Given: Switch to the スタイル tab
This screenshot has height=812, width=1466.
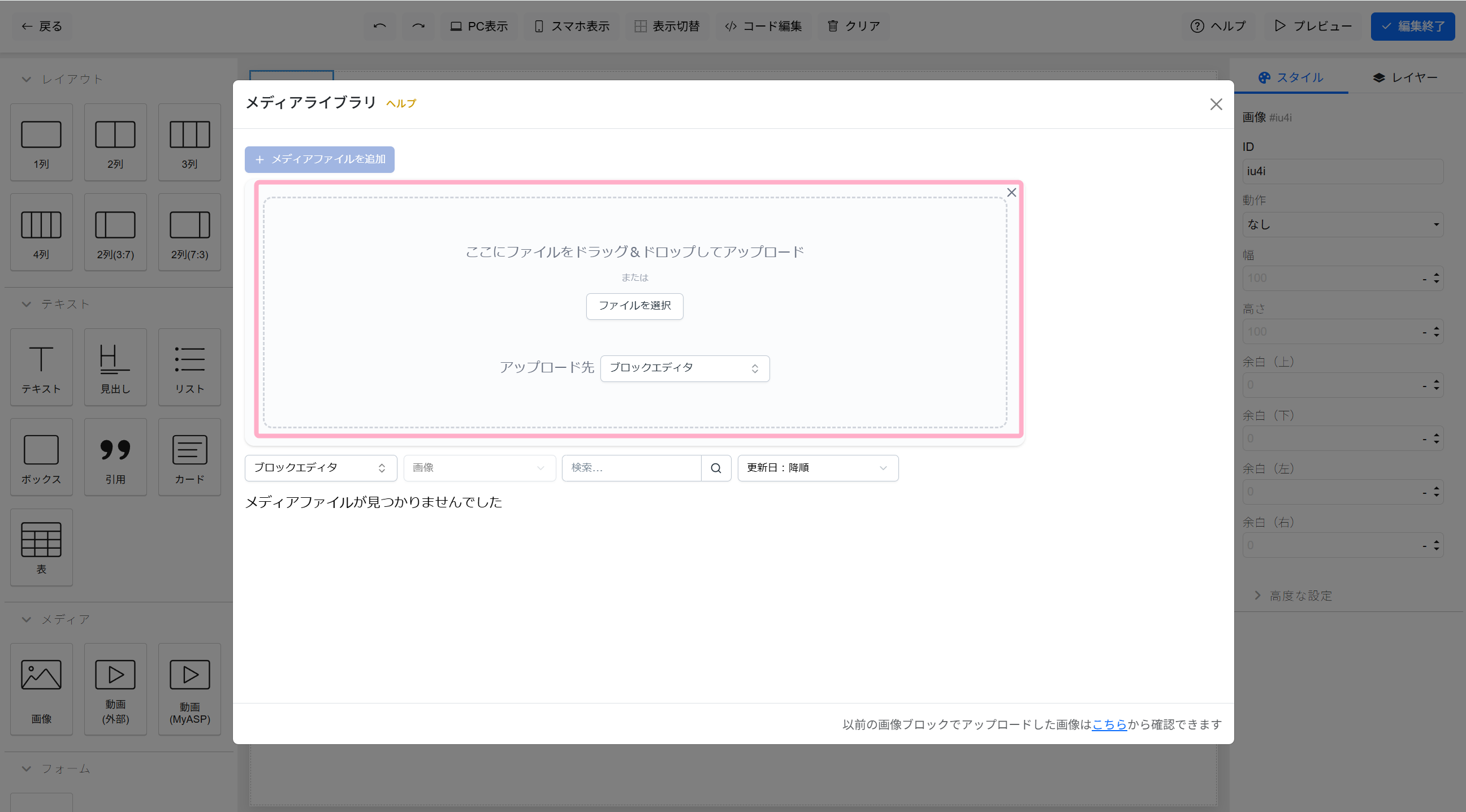Looking at the screenshot, I should click(x=1291, y=77).
